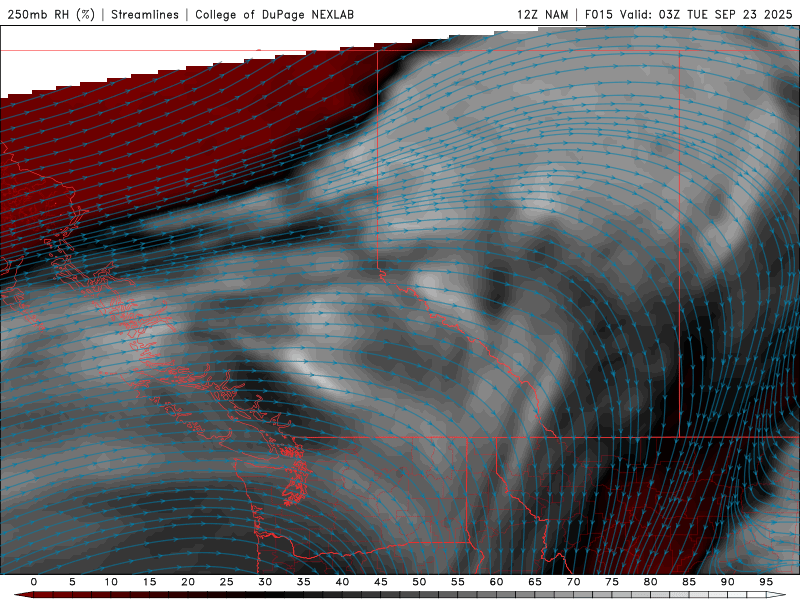
Task: Click the "F015" forecast hour text
Action: [x=599, y=14]
